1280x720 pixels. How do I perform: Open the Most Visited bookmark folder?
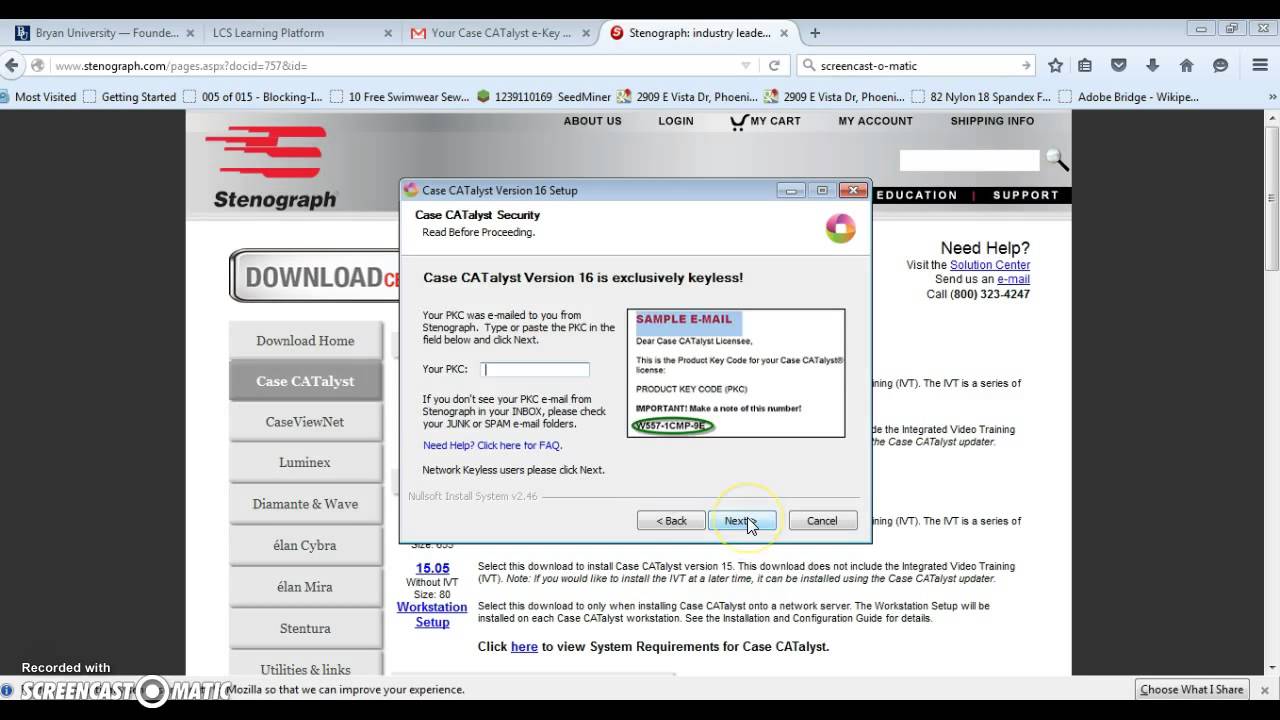pos(39,97)
